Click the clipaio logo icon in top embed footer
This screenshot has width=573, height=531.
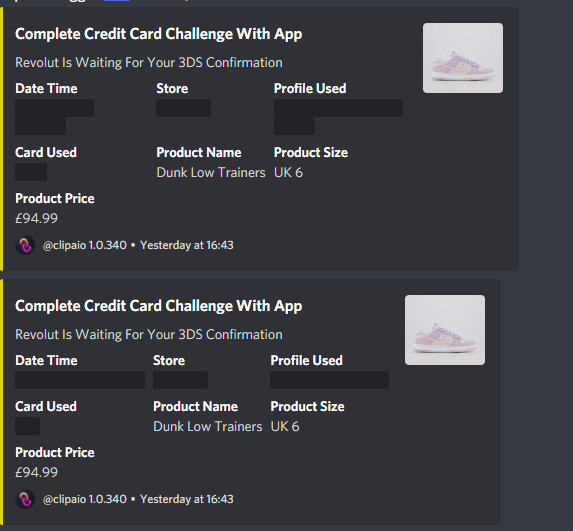pyautogui.click(x=25, y=245)
